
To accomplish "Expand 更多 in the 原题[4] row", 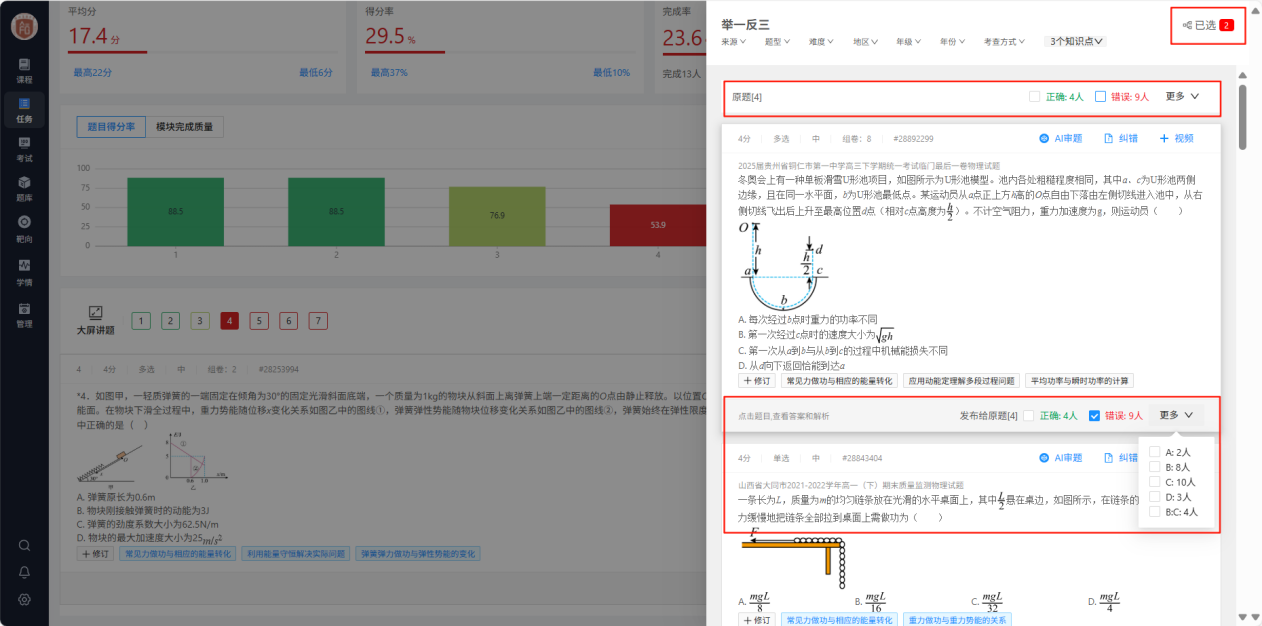I will point(1182,97).
